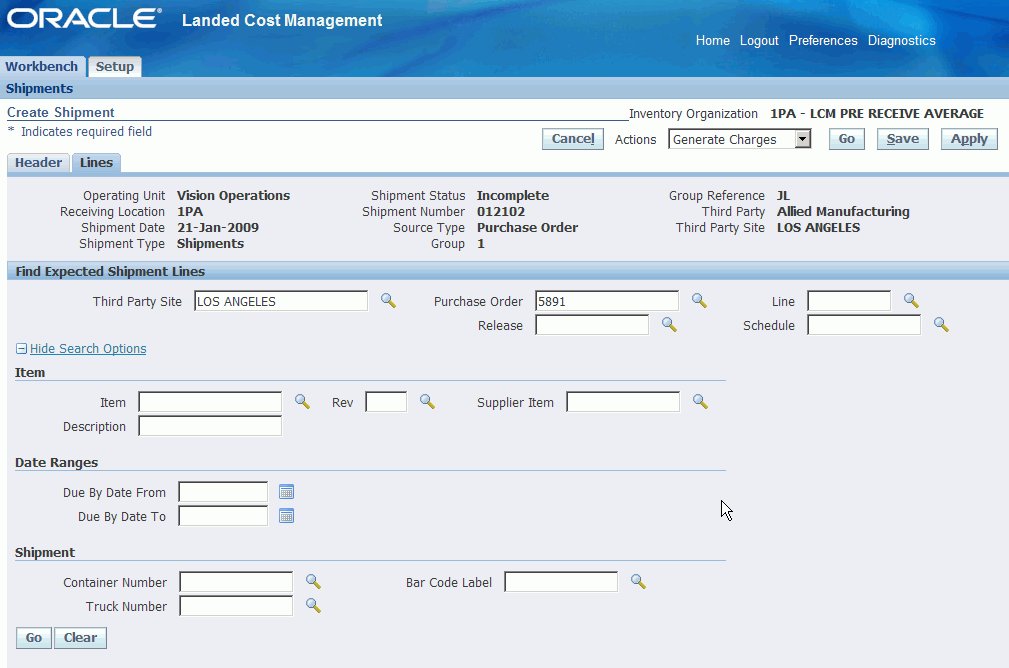The image size is (1009, 668).
Task: Open calendar picker for Due By Date To
Action: coord(286,516)
